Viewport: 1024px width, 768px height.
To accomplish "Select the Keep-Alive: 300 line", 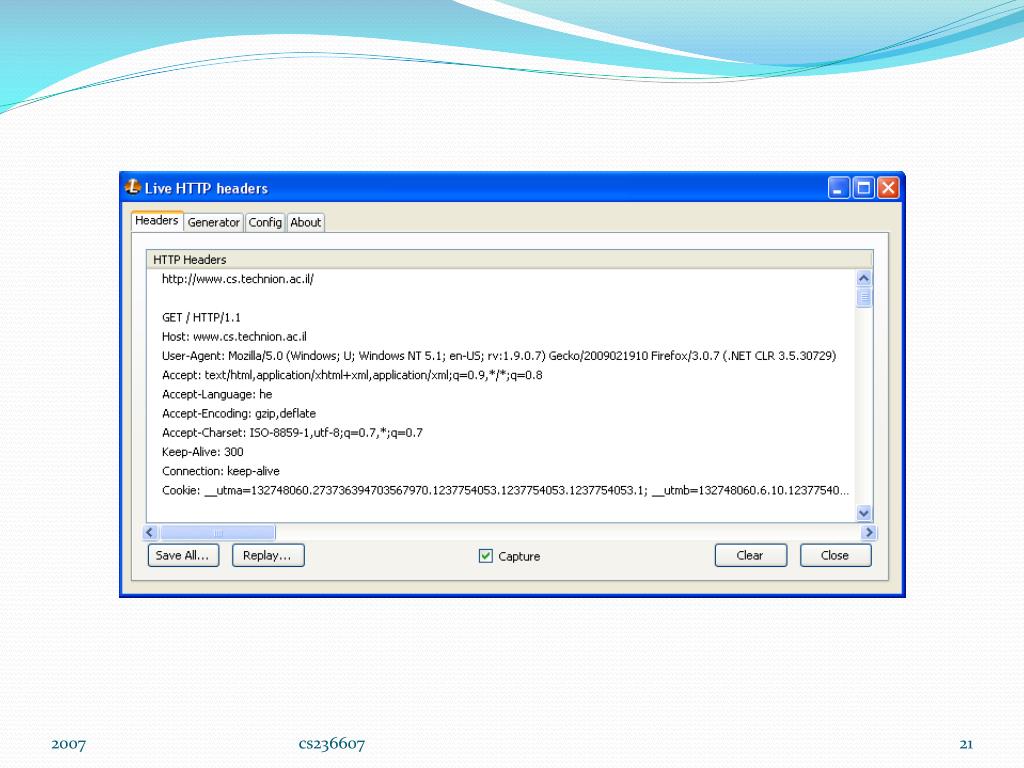I will coord(202,452).
